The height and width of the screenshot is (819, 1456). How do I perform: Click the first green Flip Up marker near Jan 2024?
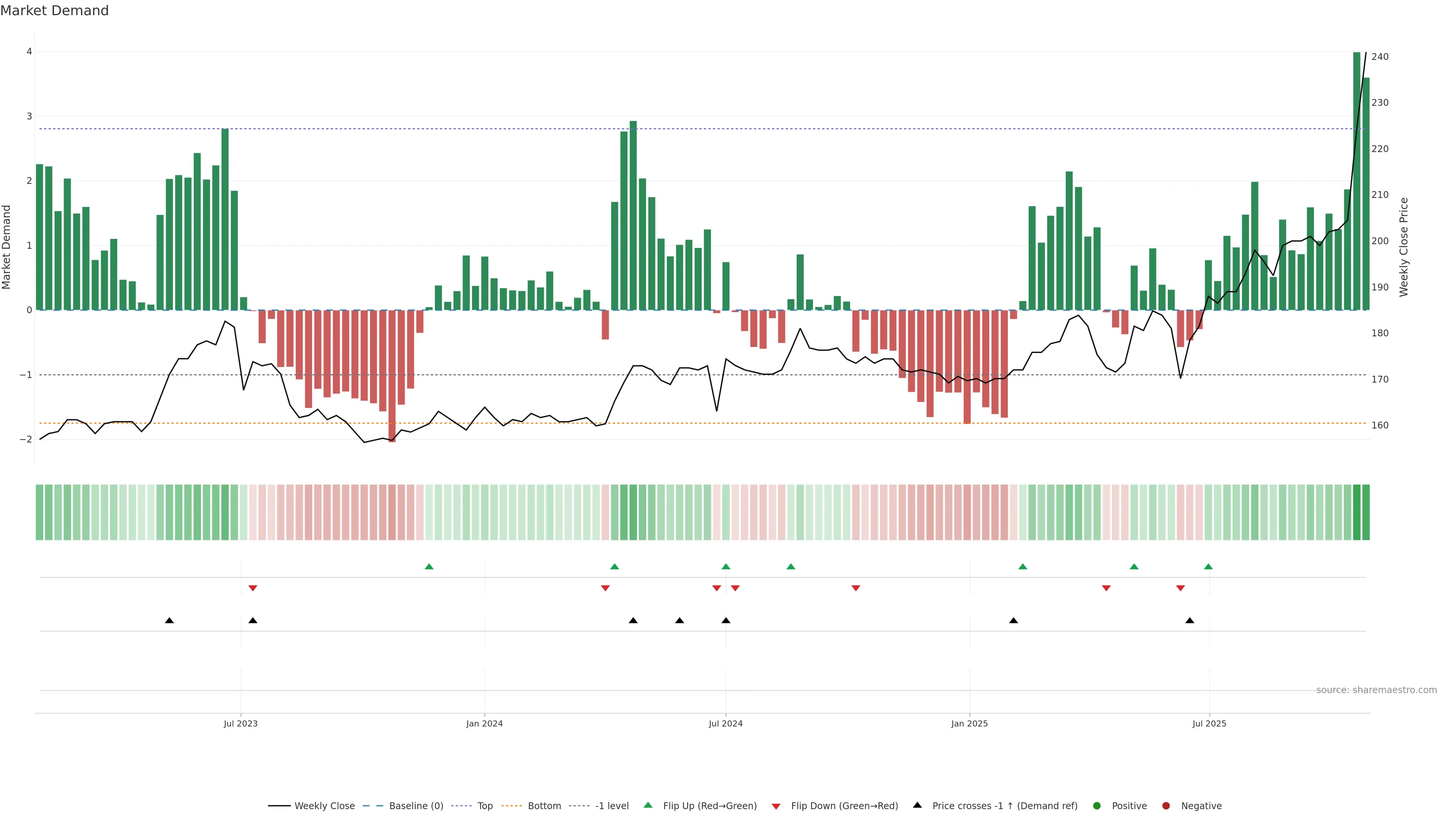tap(429, 567)
